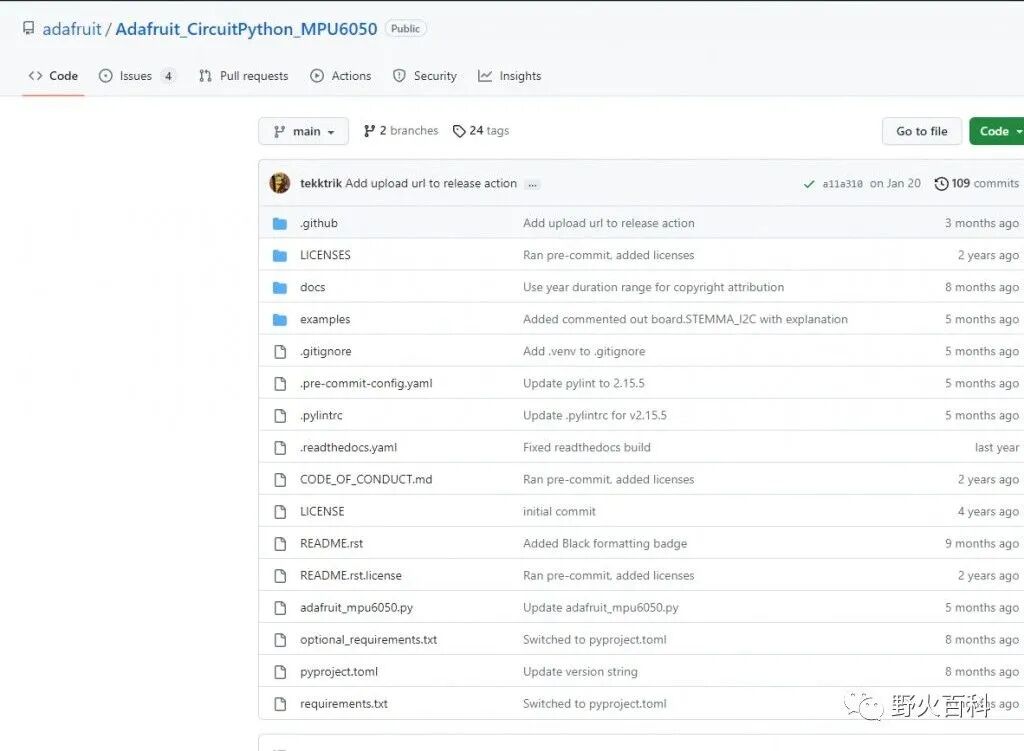Image resolution: width=1024 pixels, height=751 pixels.
Task: Open 'initial commit' message link
Action: tap(559, 511)
